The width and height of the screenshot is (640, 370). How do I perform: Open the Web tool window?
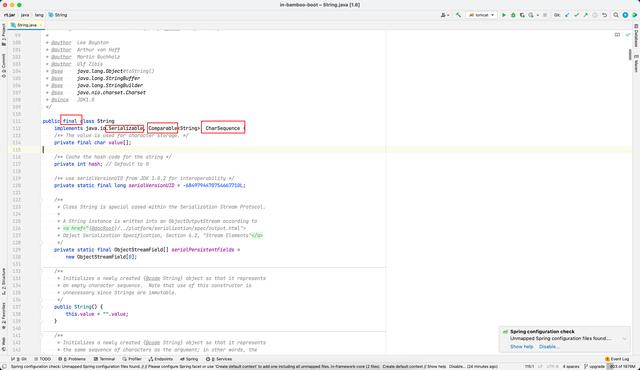4,343
